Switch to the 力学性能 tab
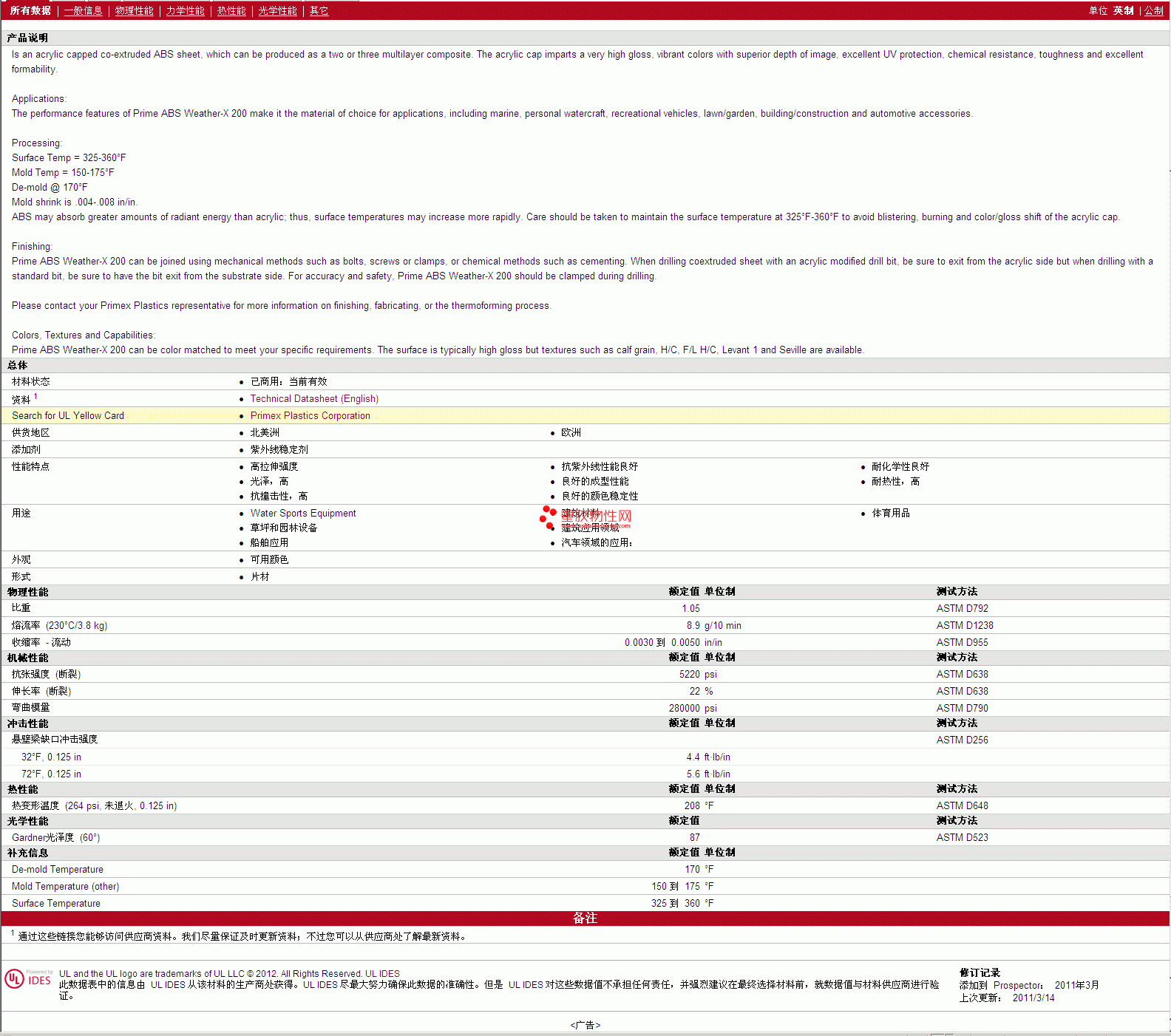 pyautogui.click(x=185, y=10)
